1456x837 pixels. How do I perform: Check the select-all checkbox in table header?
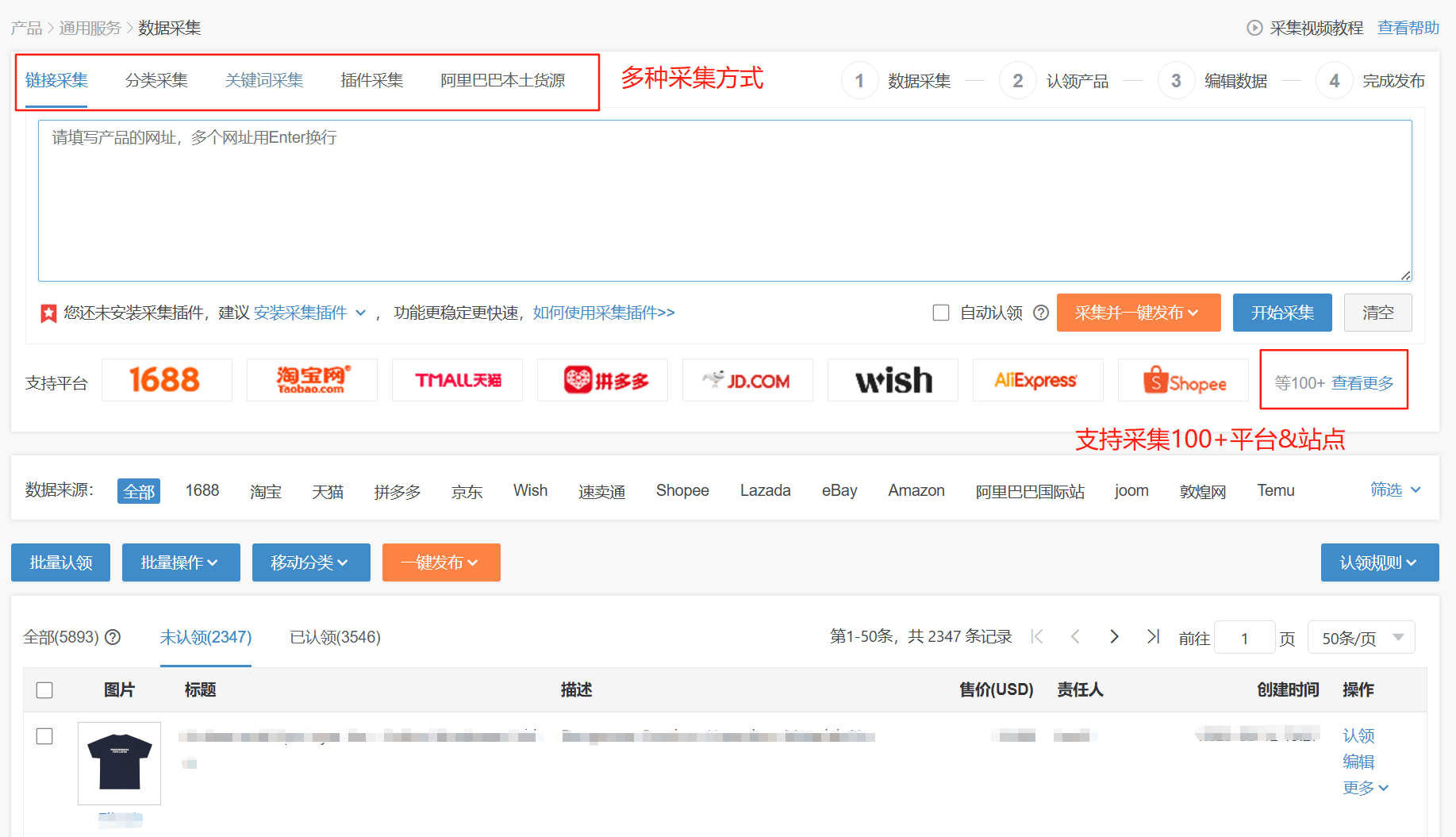(44, 690)
